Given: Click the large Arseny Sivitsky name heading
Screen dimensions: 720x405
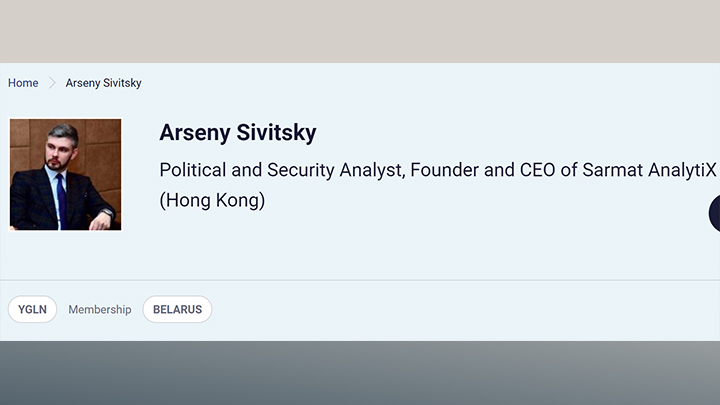Looking at the screenshot, I should coord(237,133).
